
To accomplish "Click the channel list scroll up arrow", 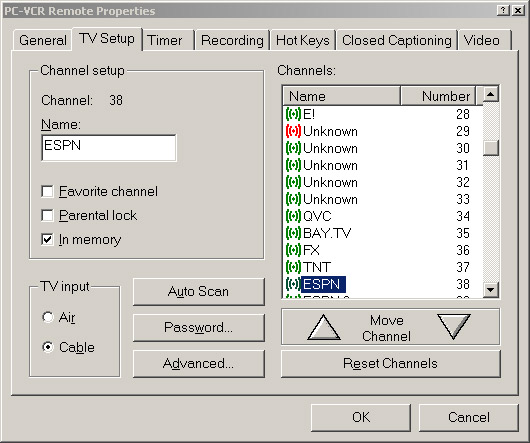I will click(491, 94).
